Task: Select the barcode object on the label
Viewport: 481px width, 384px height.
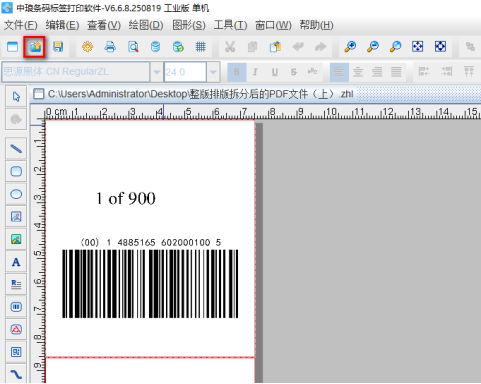Action: point(150,278)
